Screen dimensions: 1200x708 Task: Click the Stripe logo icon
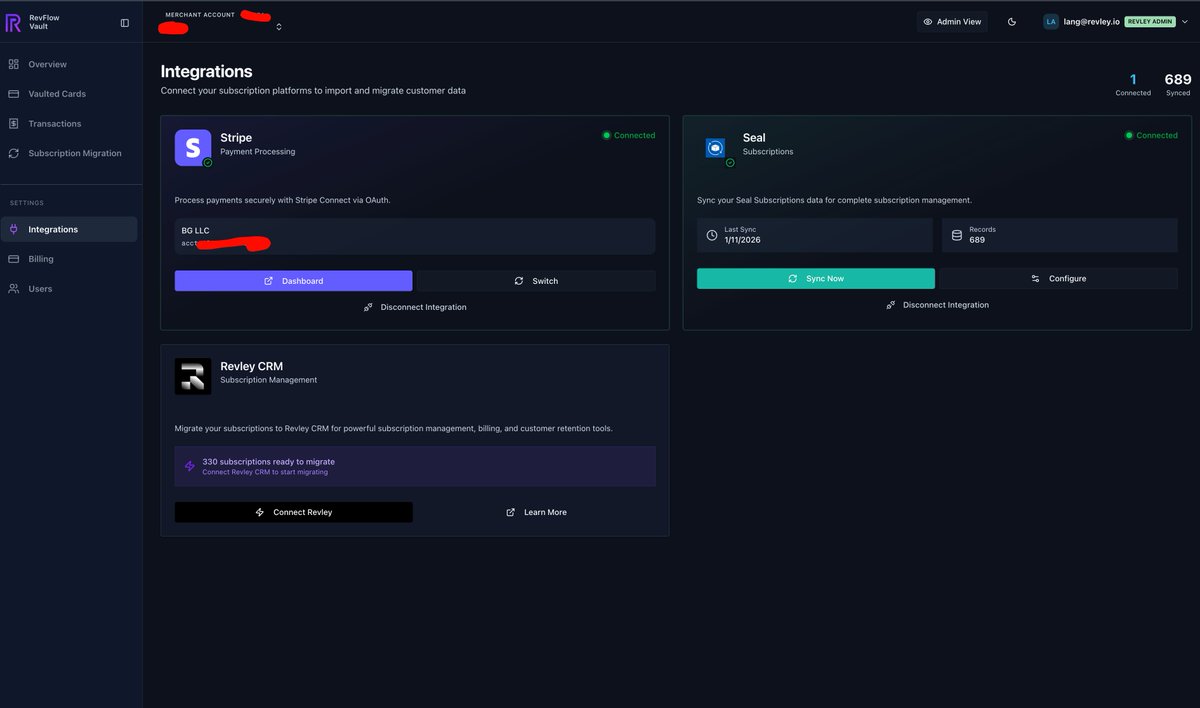coord(193,148)
